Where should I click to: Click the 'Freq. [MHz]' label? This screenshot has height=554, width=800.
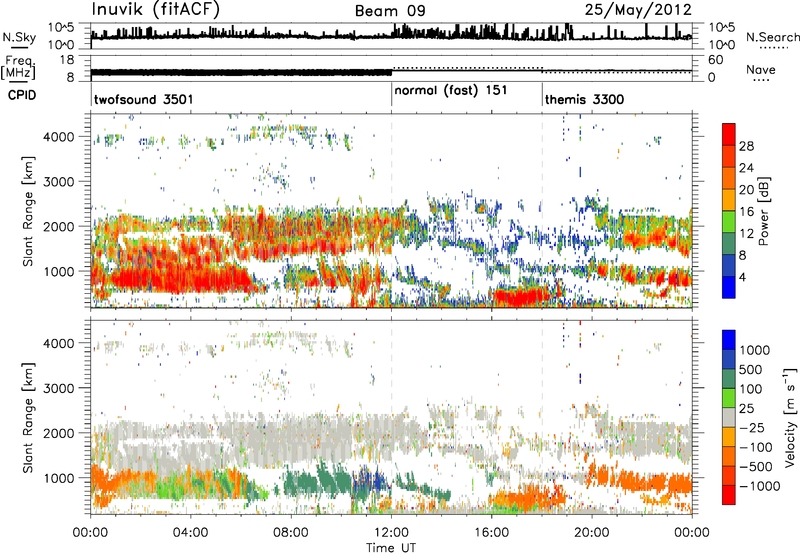coord(19,67)
